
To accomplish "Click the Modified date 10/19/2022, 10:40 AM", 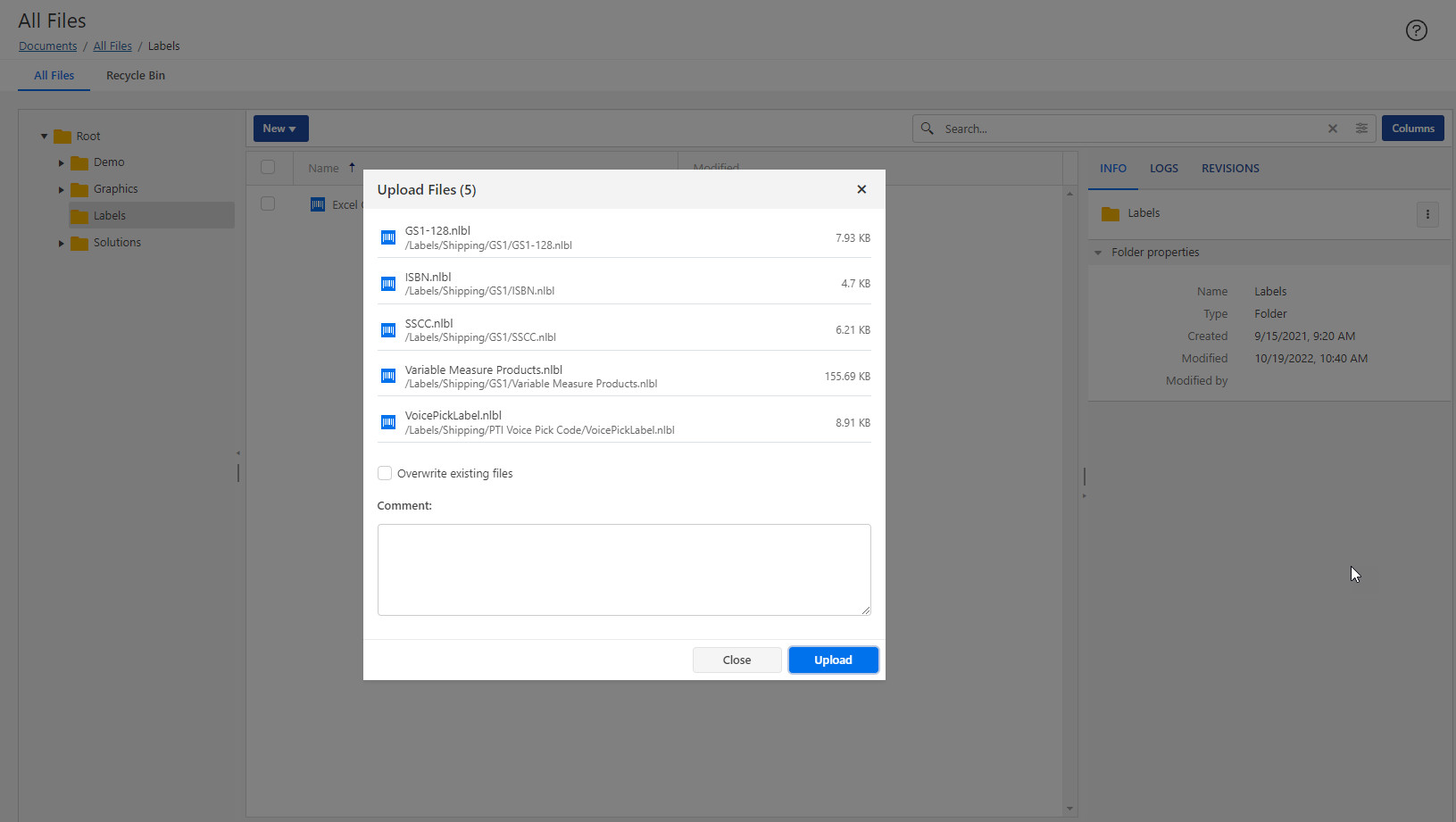I will 1310,359.
